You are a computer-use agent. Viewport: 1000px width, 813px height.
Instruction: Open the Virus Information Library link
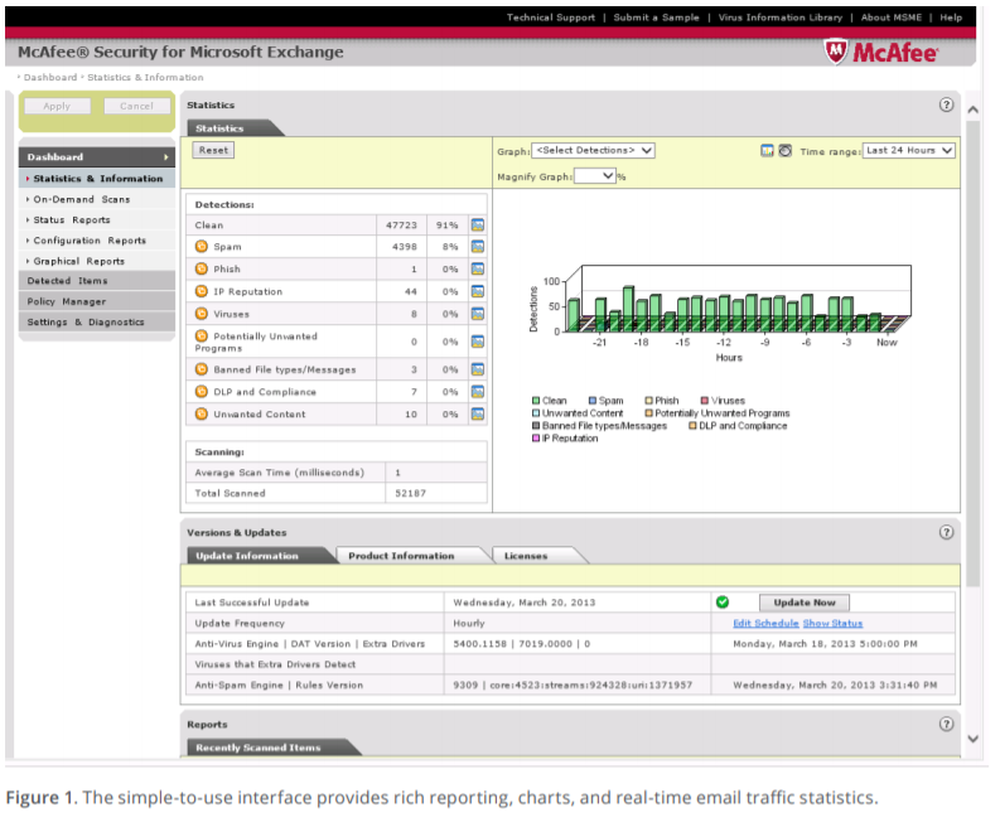(x=780, y=17)
